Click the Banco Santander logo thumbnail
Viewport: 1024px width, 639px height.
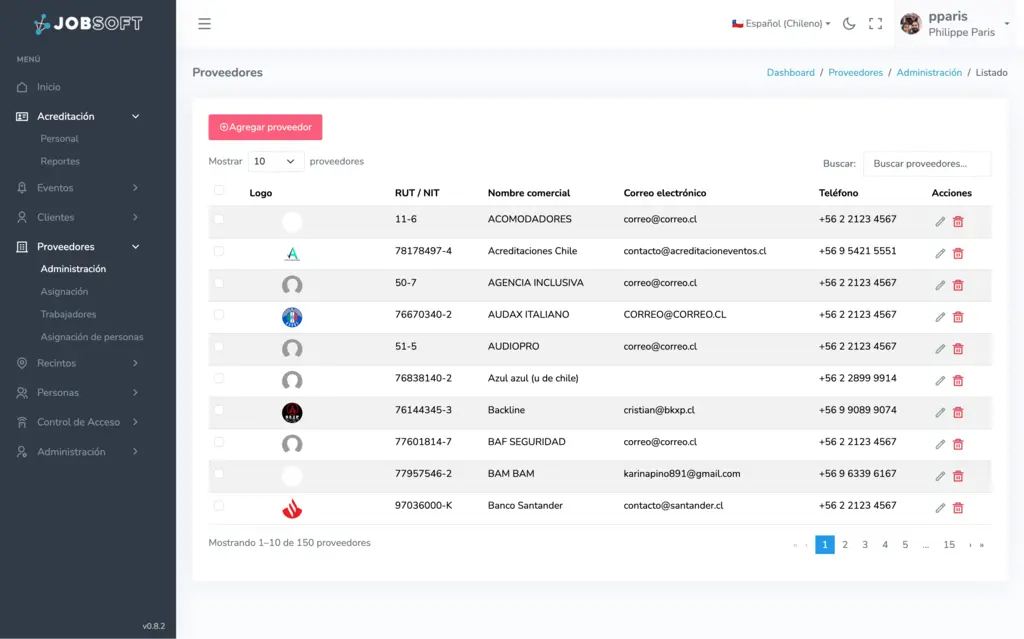292,509
